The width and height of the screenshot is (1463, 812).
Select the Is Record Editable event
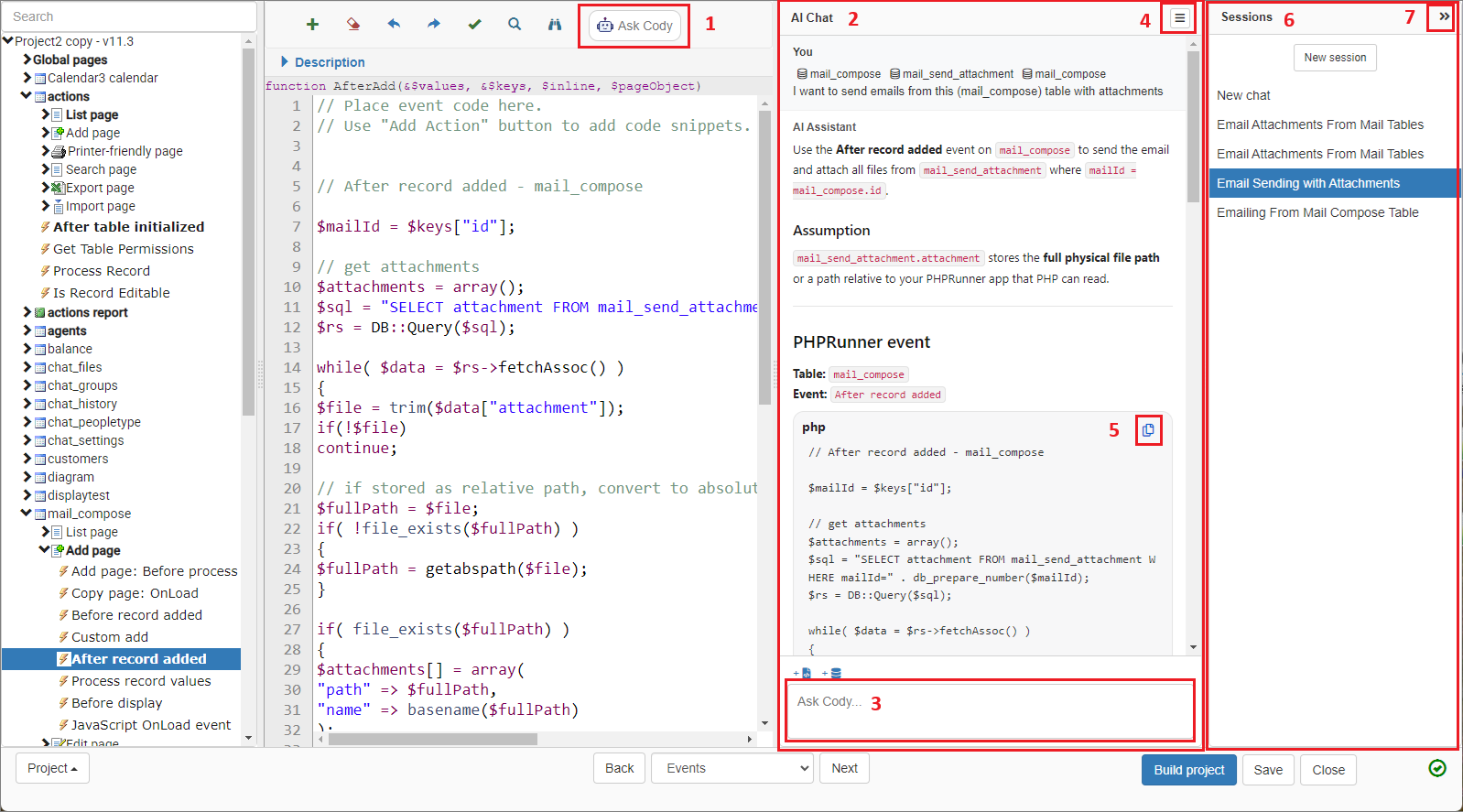click(x=112, y=293)
